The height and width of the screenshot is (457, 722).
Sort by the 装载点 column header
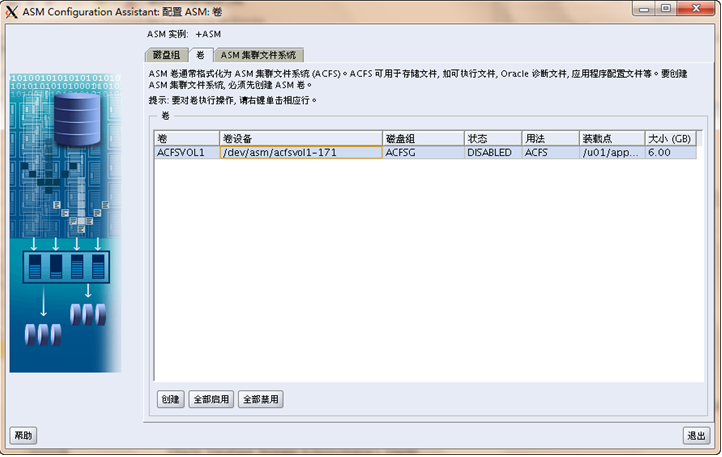[612, 139]
